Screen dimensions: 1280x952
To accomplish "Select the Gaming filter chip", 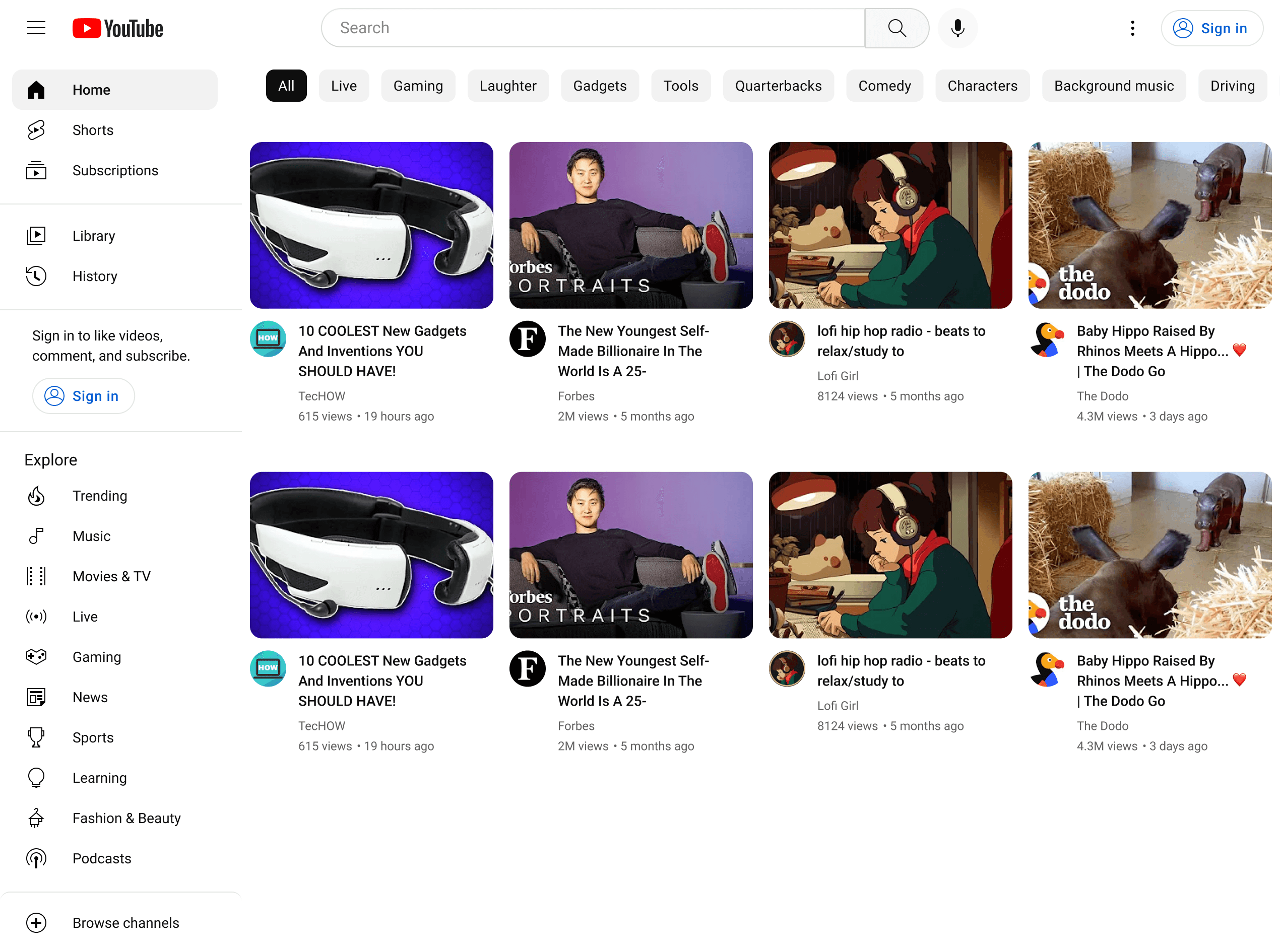I will point(418,86).
